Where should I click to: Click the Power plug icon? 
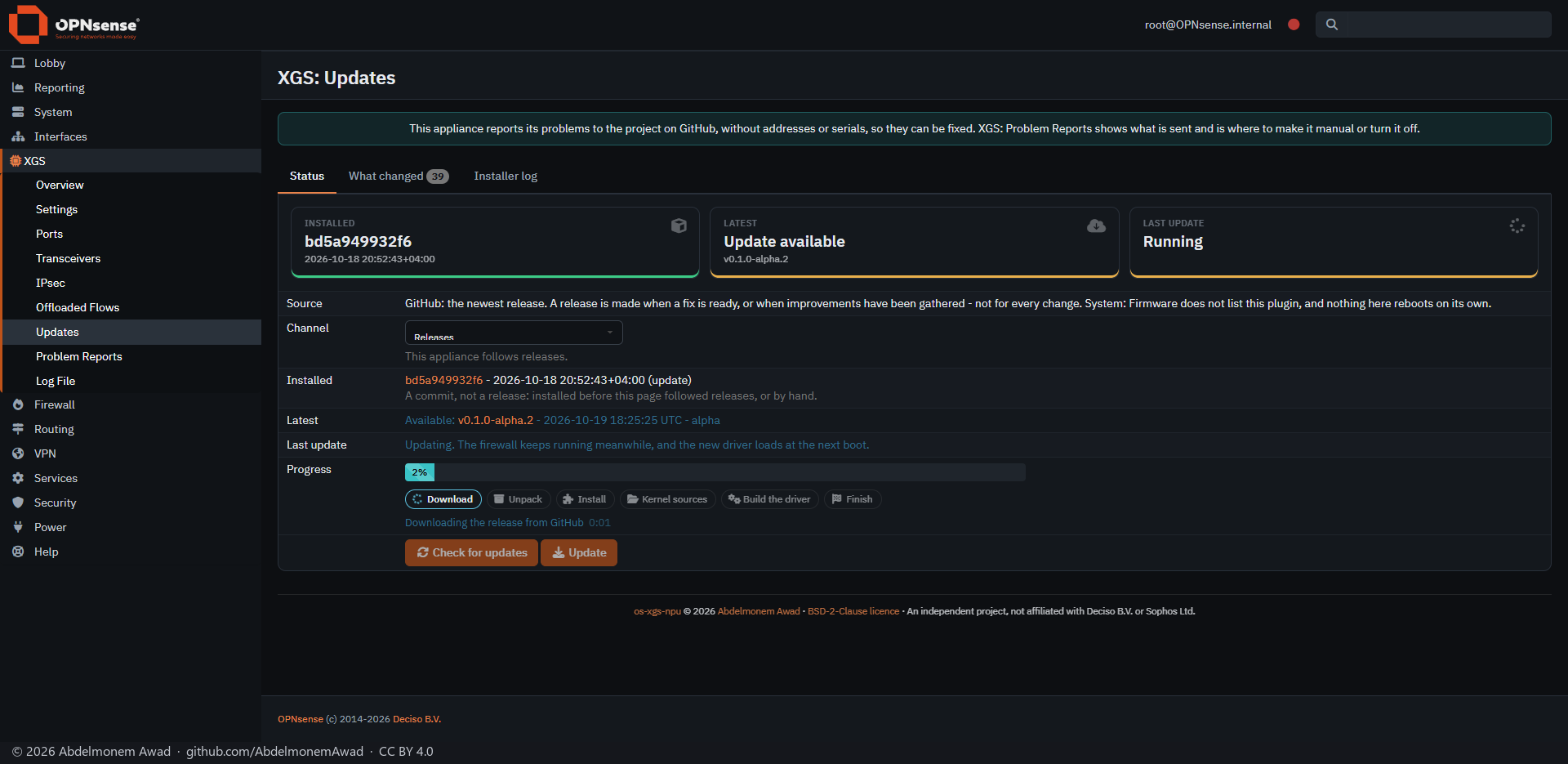click(18, 527)
